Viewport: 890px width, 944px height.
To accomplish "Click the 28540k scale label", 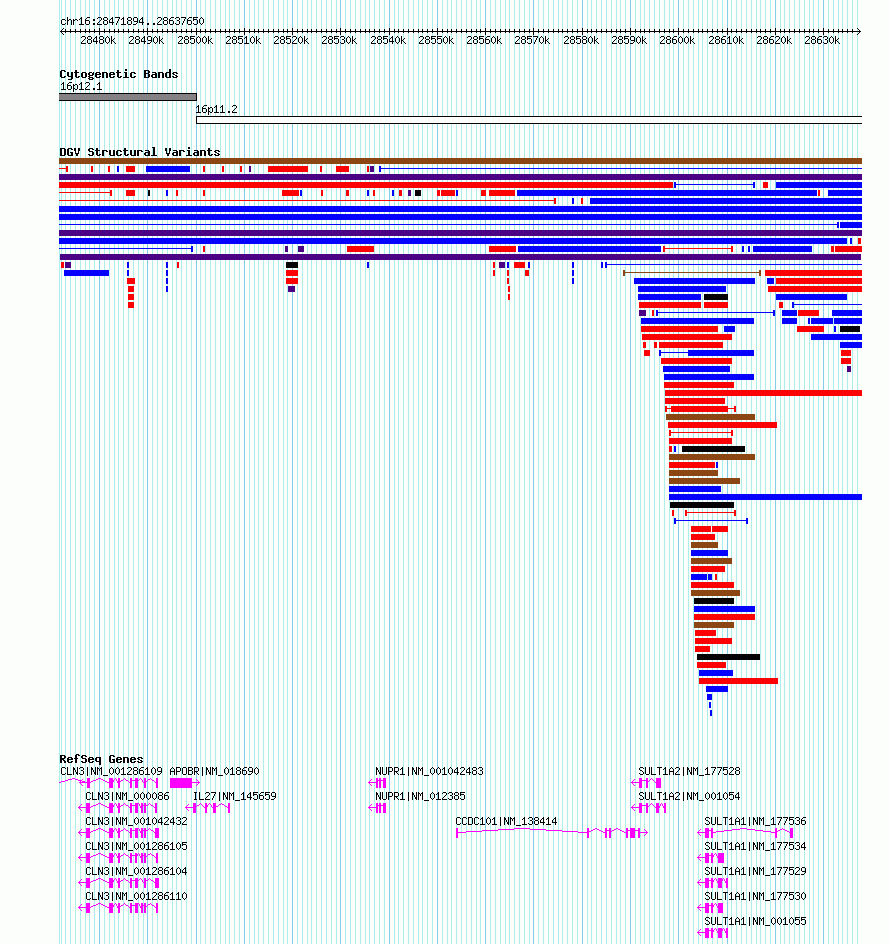I will (388, 40).
